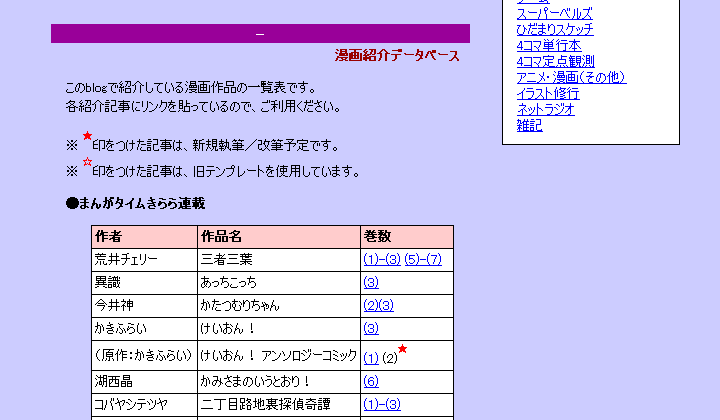
Task: Click the unlinked (2) volume of アンソロジーコミック
Action: click(389, 358)
